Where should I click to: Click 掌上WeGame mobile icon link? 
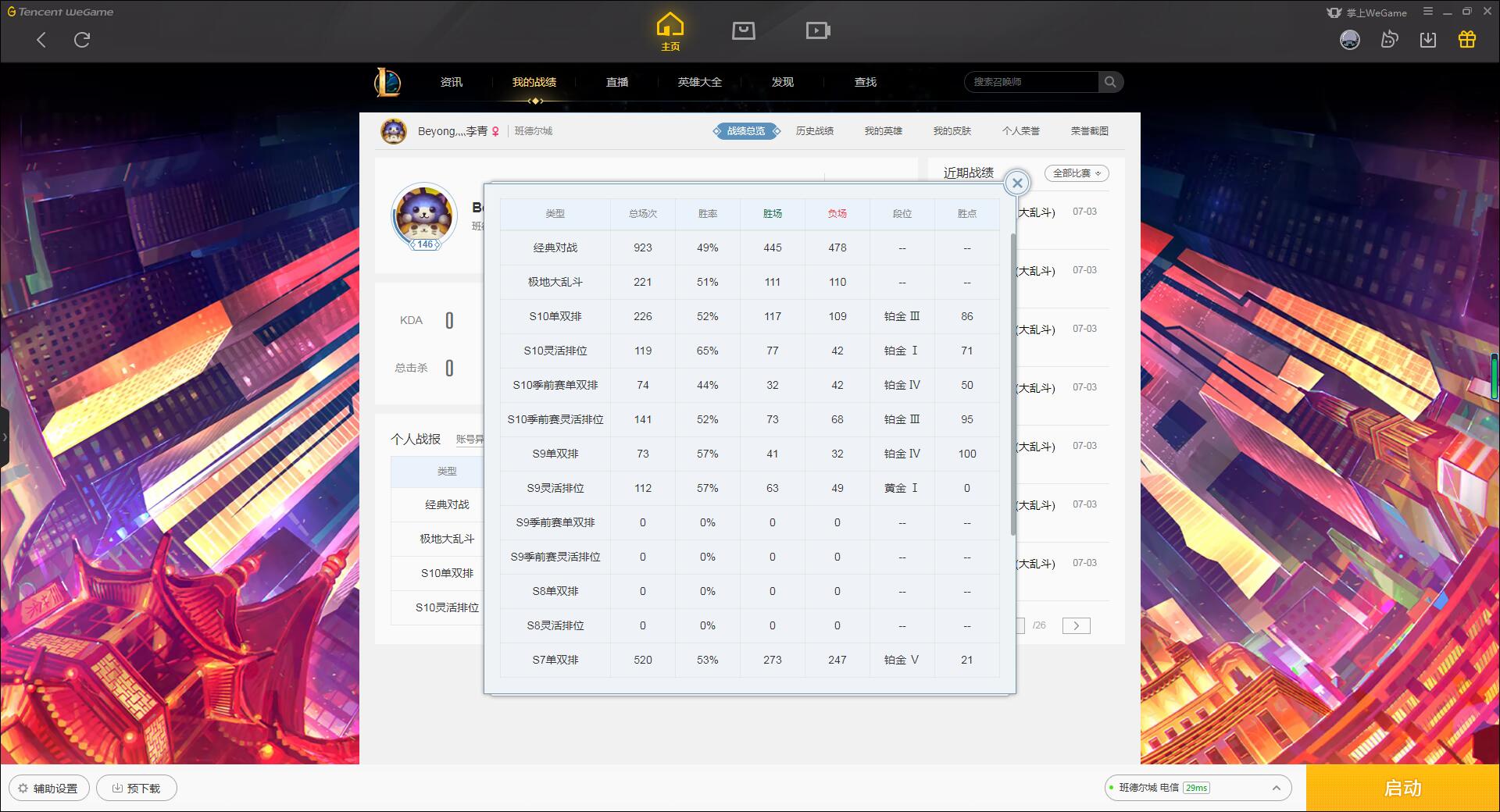tap(1366, 12)
